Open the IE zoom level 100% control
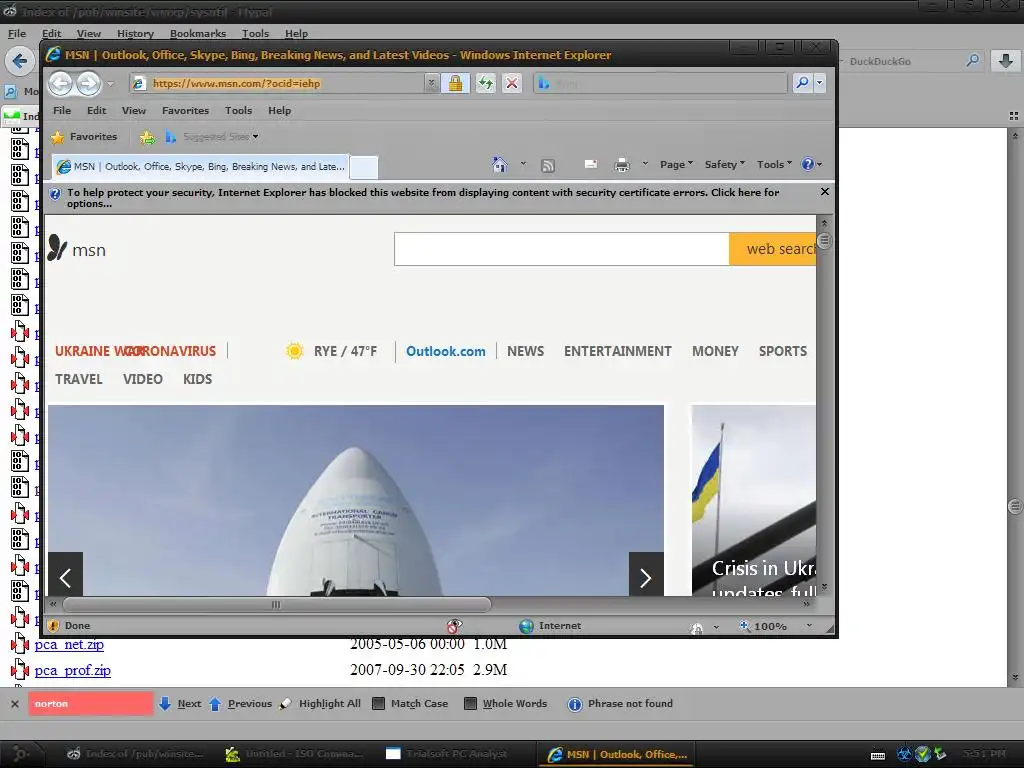The height and width of the screenshot is (768, 1024). tap(776, 626)
